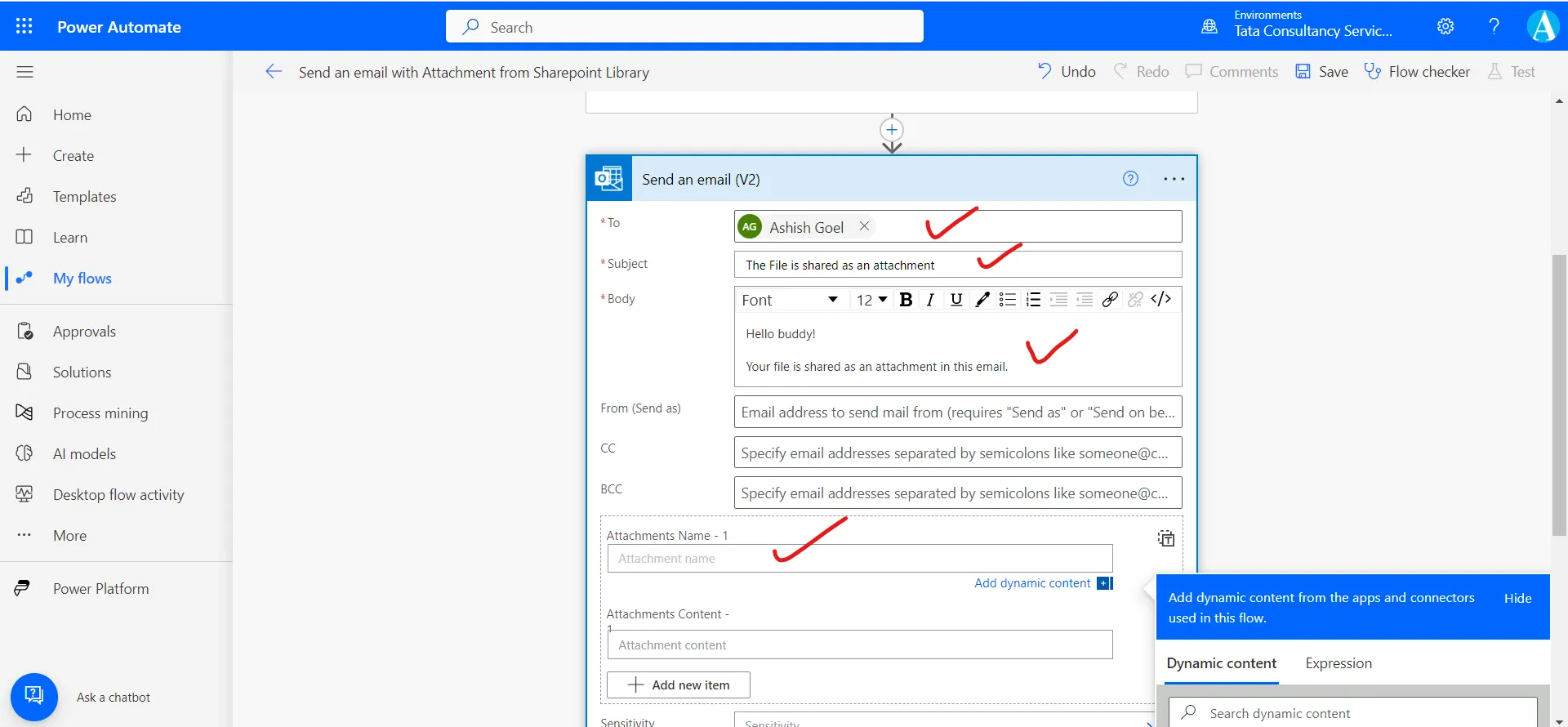Switch to the Dynamic content tab
The image size is (1568, 727).
[1221, 663]
